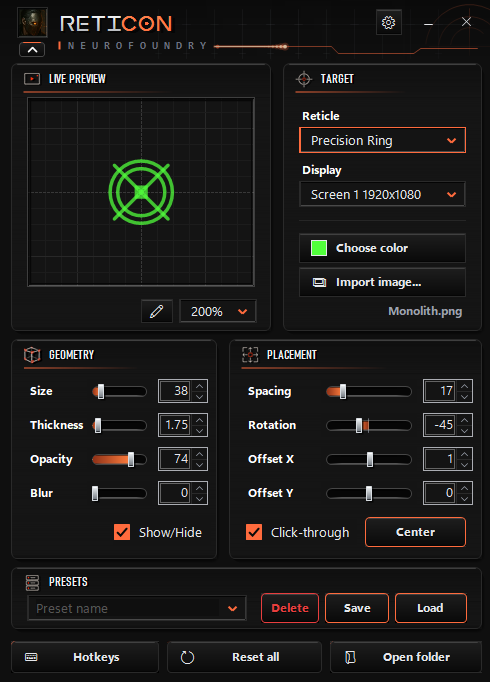This screenshot has width=490, height=682.
Task: Decrease Offset Y with the down stepper arrow
Action: tap(464, 498)
